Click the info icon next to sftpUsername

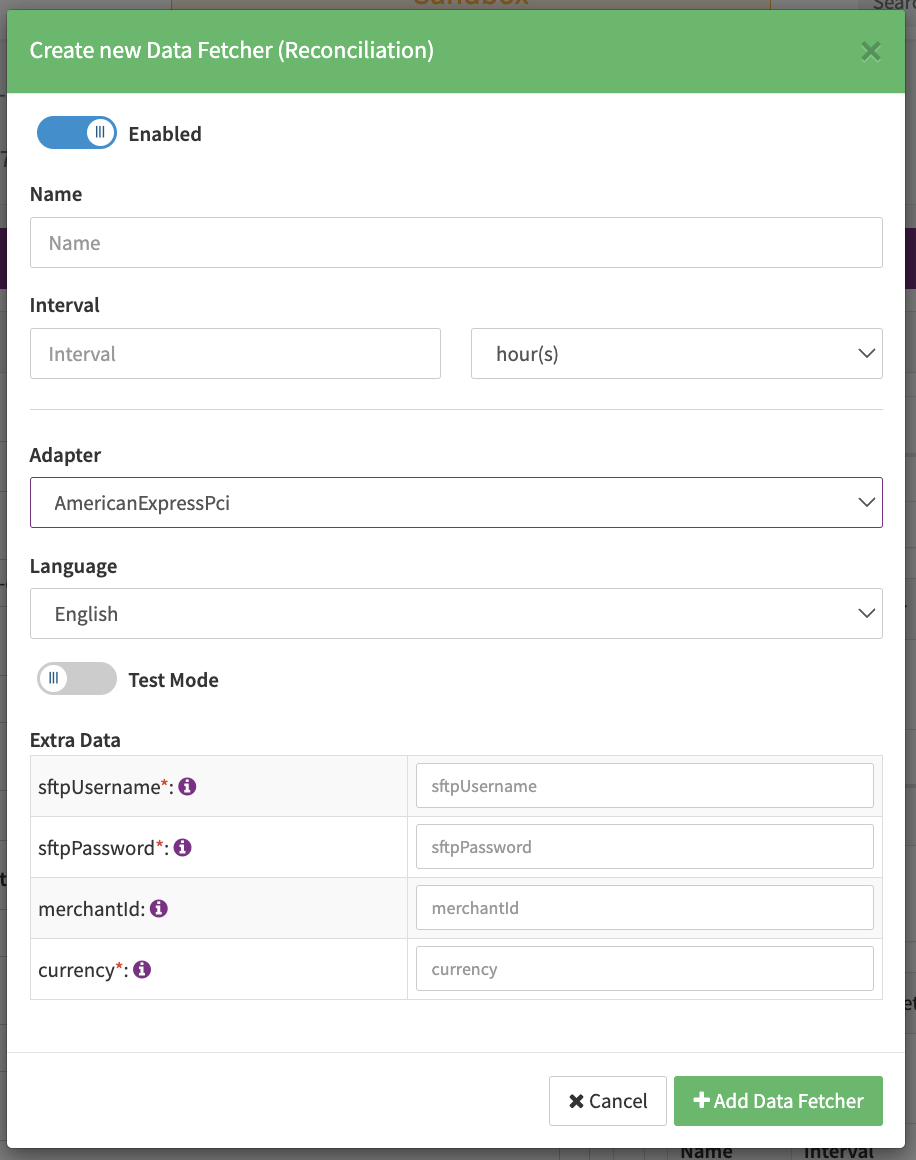187,787
